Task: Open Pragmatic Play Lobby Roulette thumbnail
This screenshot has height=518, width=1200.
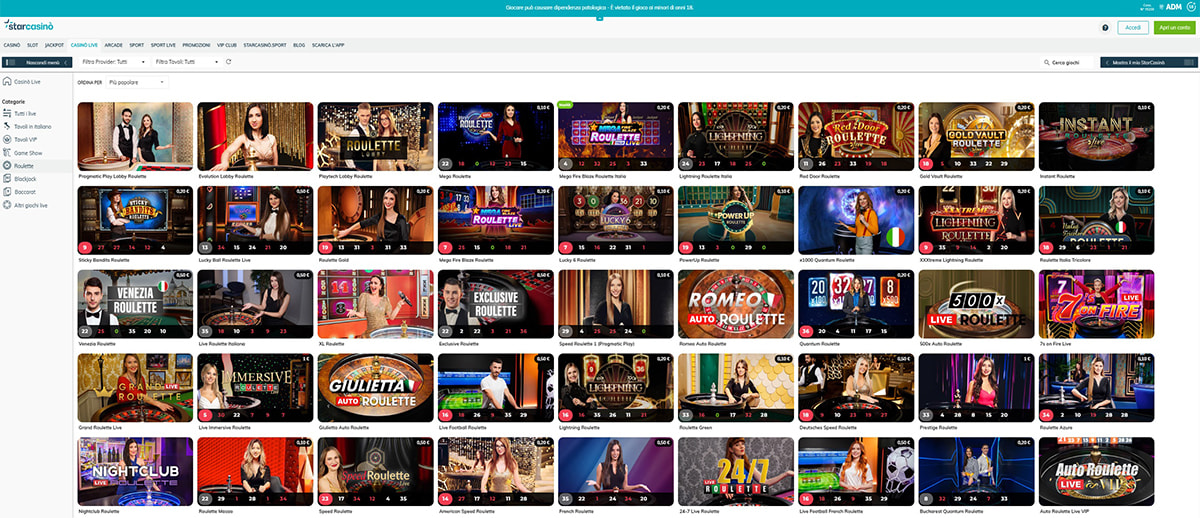Action: click(136, 136)
